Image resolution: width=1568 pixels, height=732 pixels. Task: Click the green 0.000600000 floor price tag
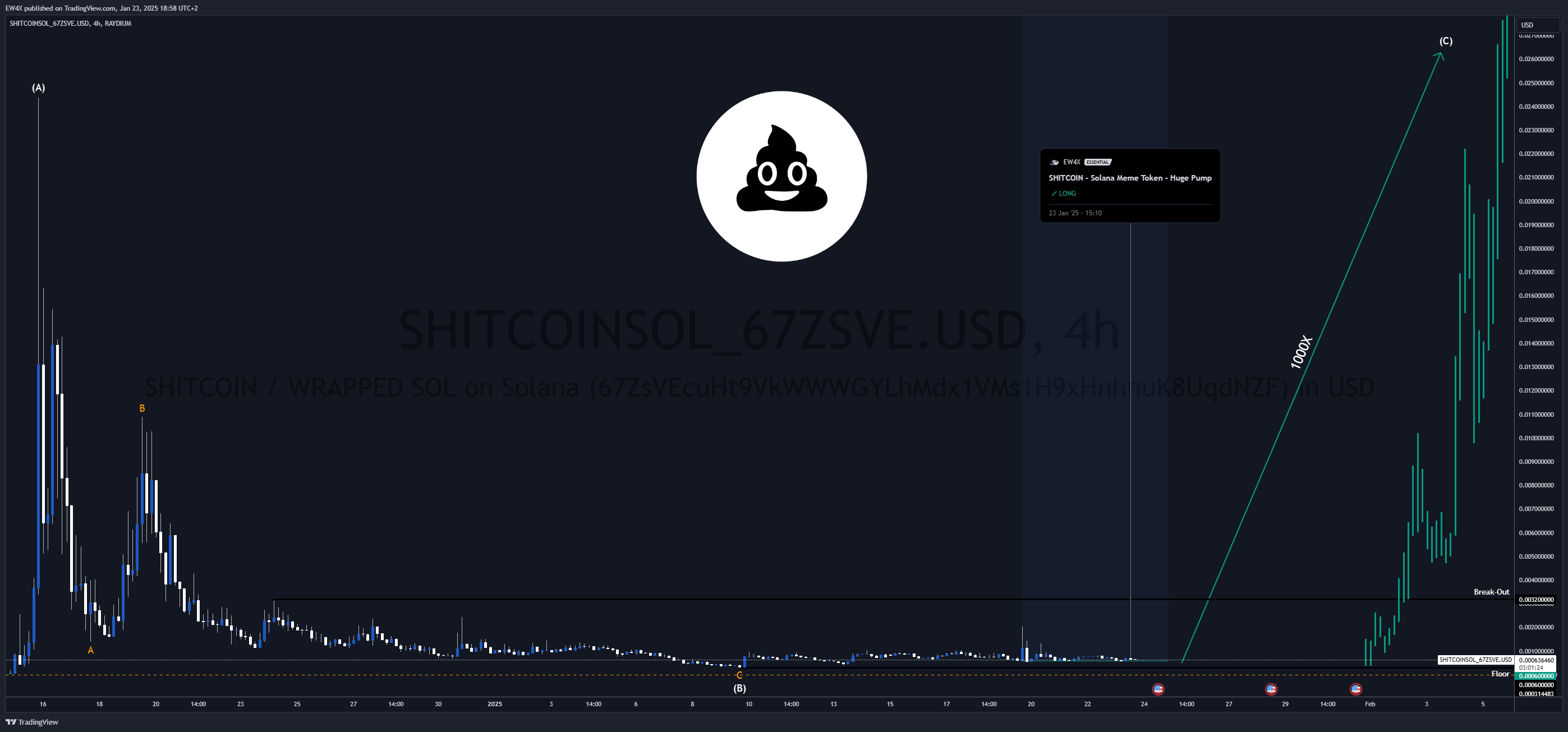tap(1537, 675)
